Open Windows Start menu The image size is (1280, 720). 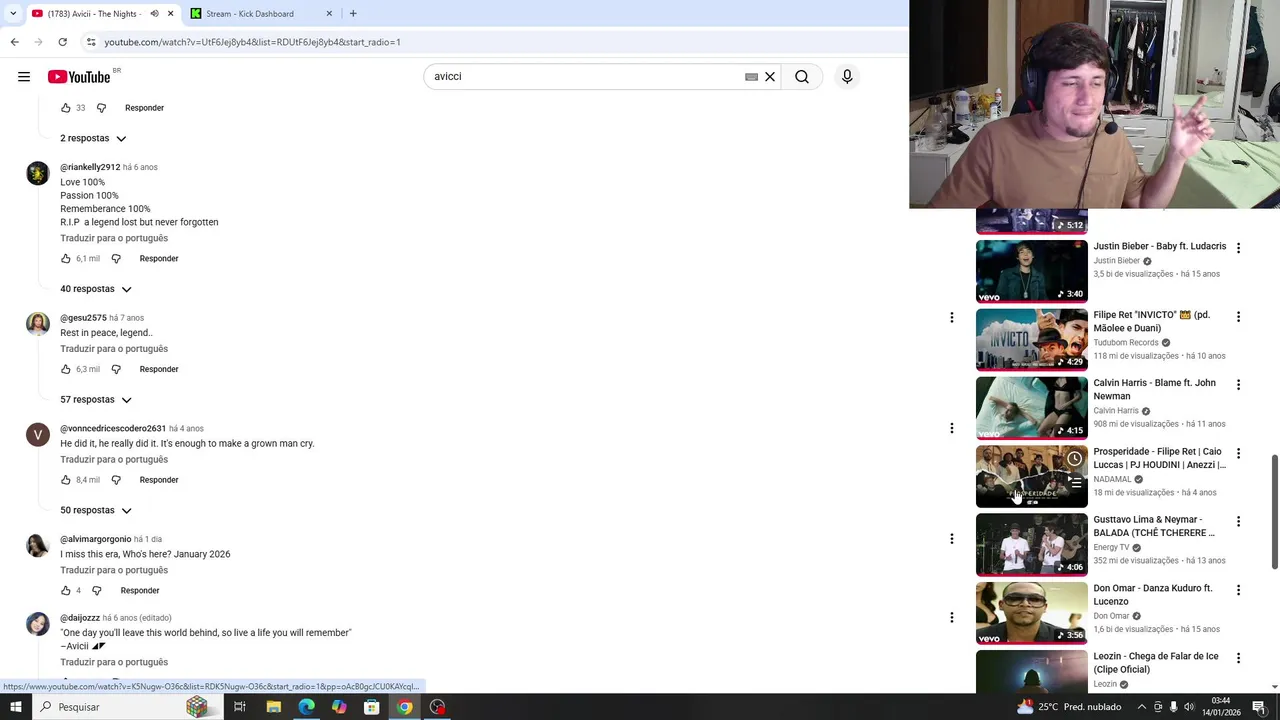point(15,707)
